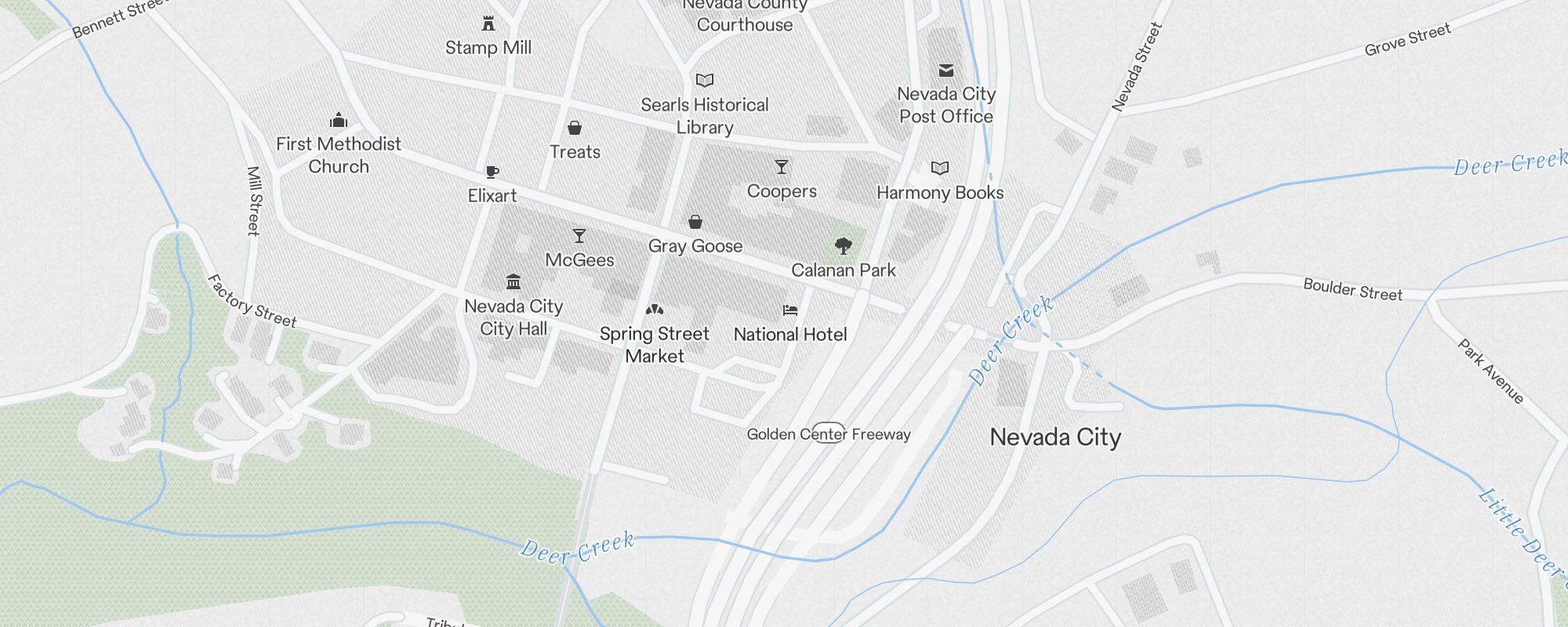Click the Boulder Street label
The height and width of the screenshot is (627, 1568).
1352,289
